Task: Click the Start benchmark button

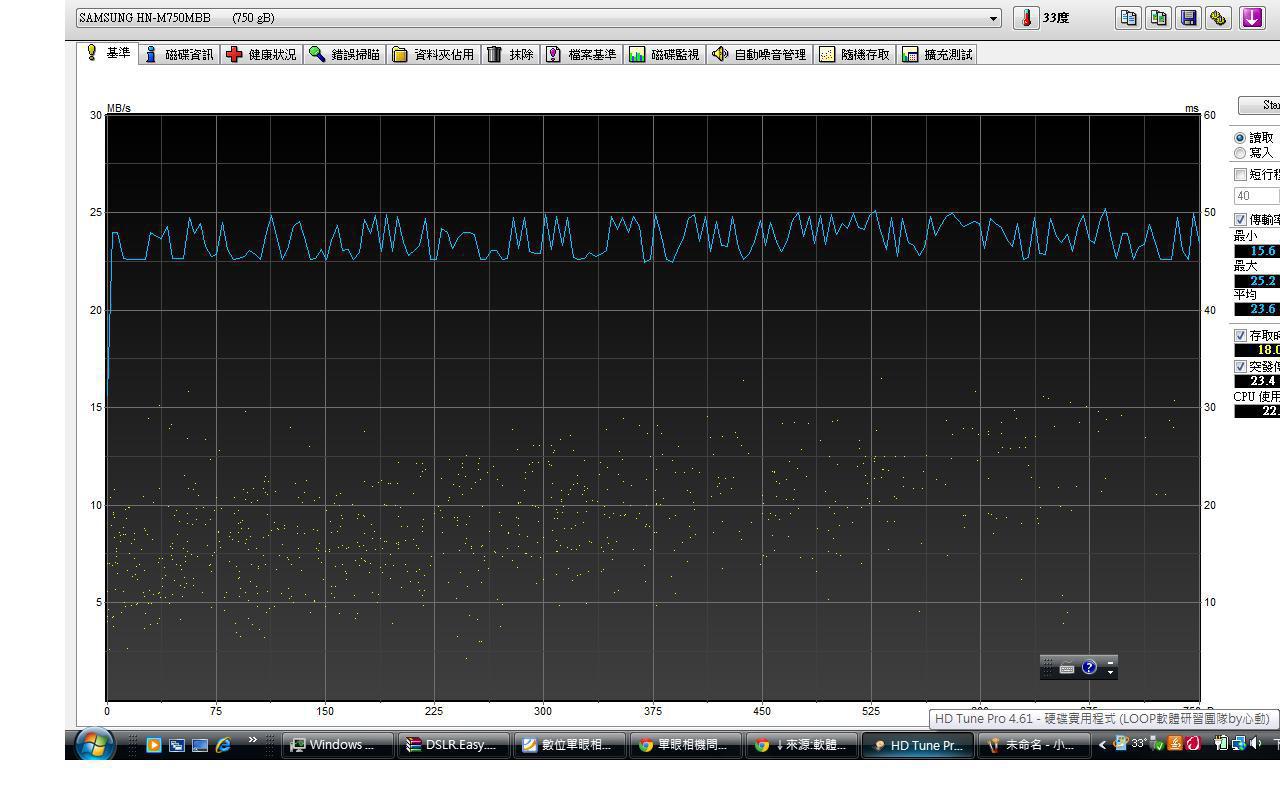Action: tap(1259, 105)
